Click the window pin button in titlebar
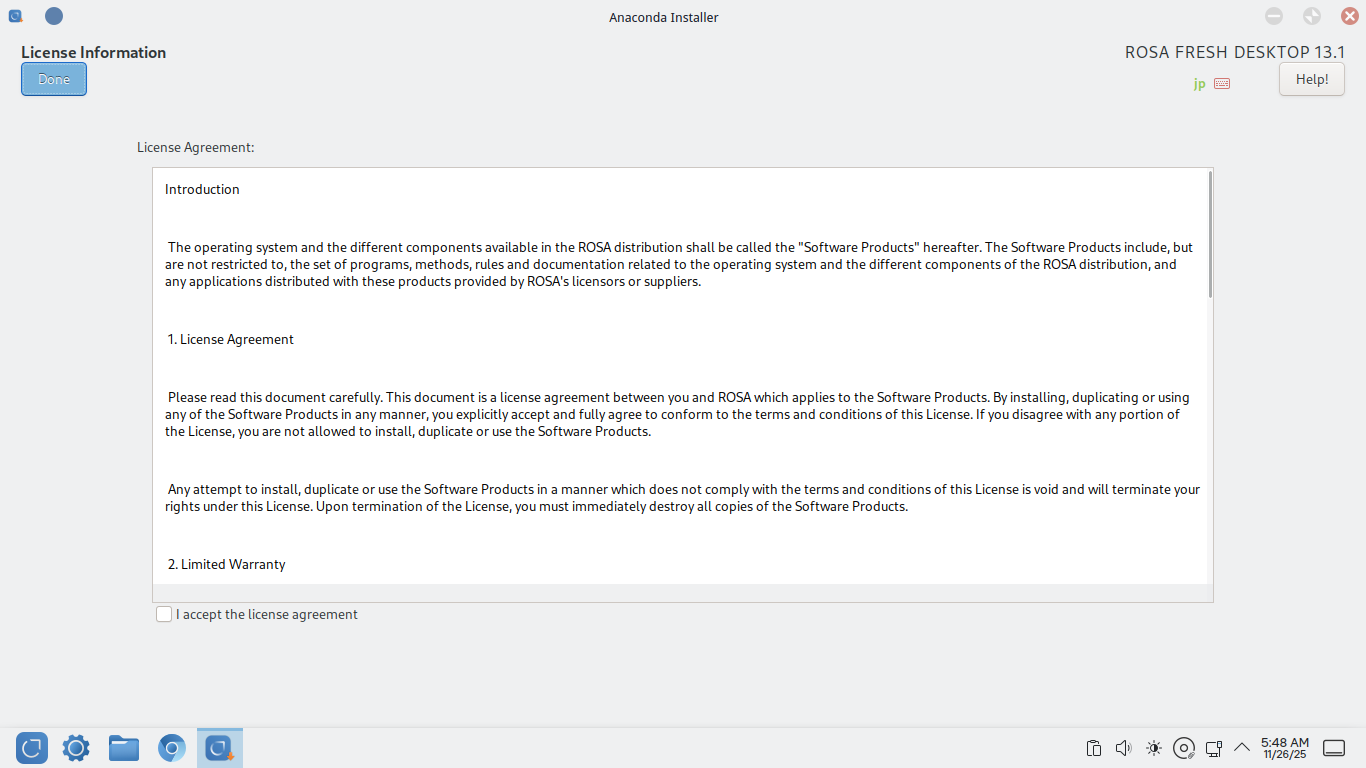Screen dimensions: 1366x768 pyautogui.click(x=54, y=16)
